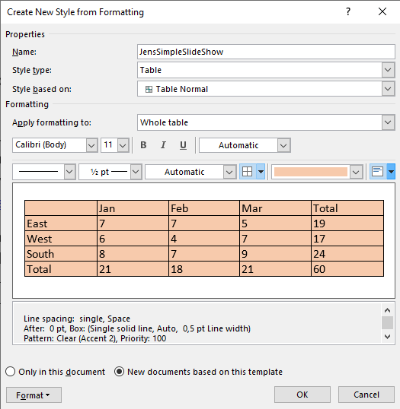Toggle Italic formatting button
Viewport: 400px width, 409px height.
tap(163, 145)
